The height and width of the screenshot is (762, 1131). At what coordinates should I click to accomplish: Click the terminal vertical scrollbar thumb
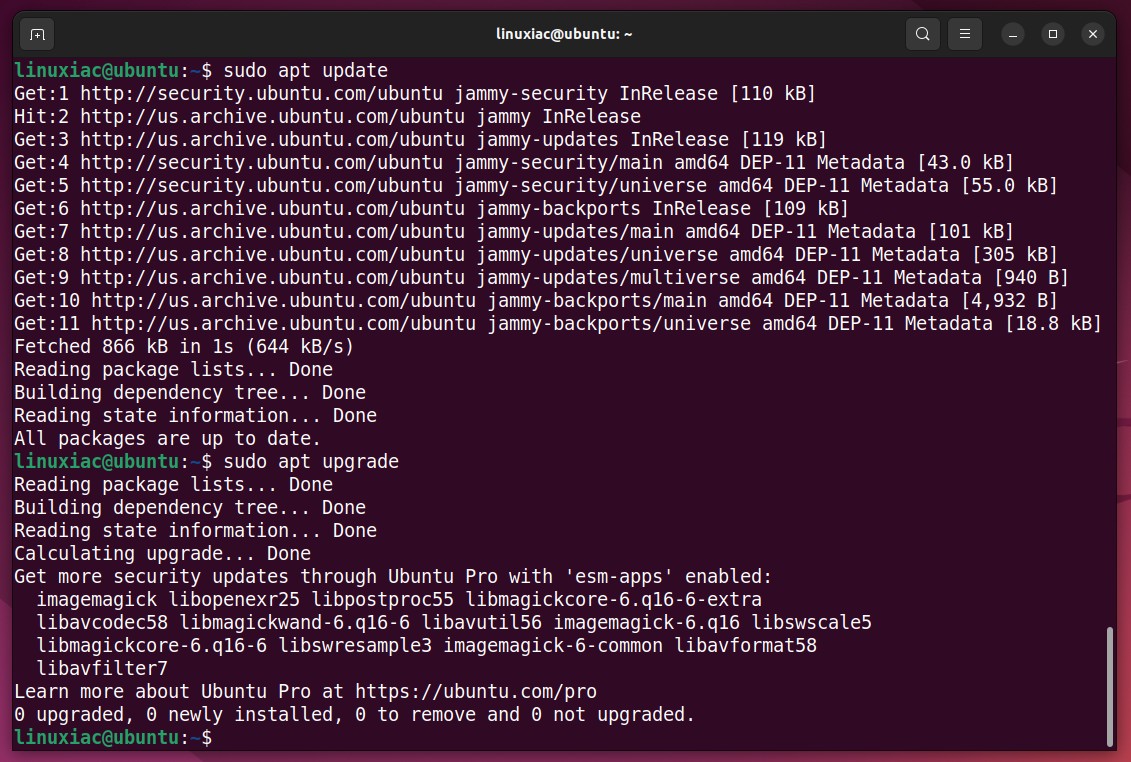pos(1110,687)
